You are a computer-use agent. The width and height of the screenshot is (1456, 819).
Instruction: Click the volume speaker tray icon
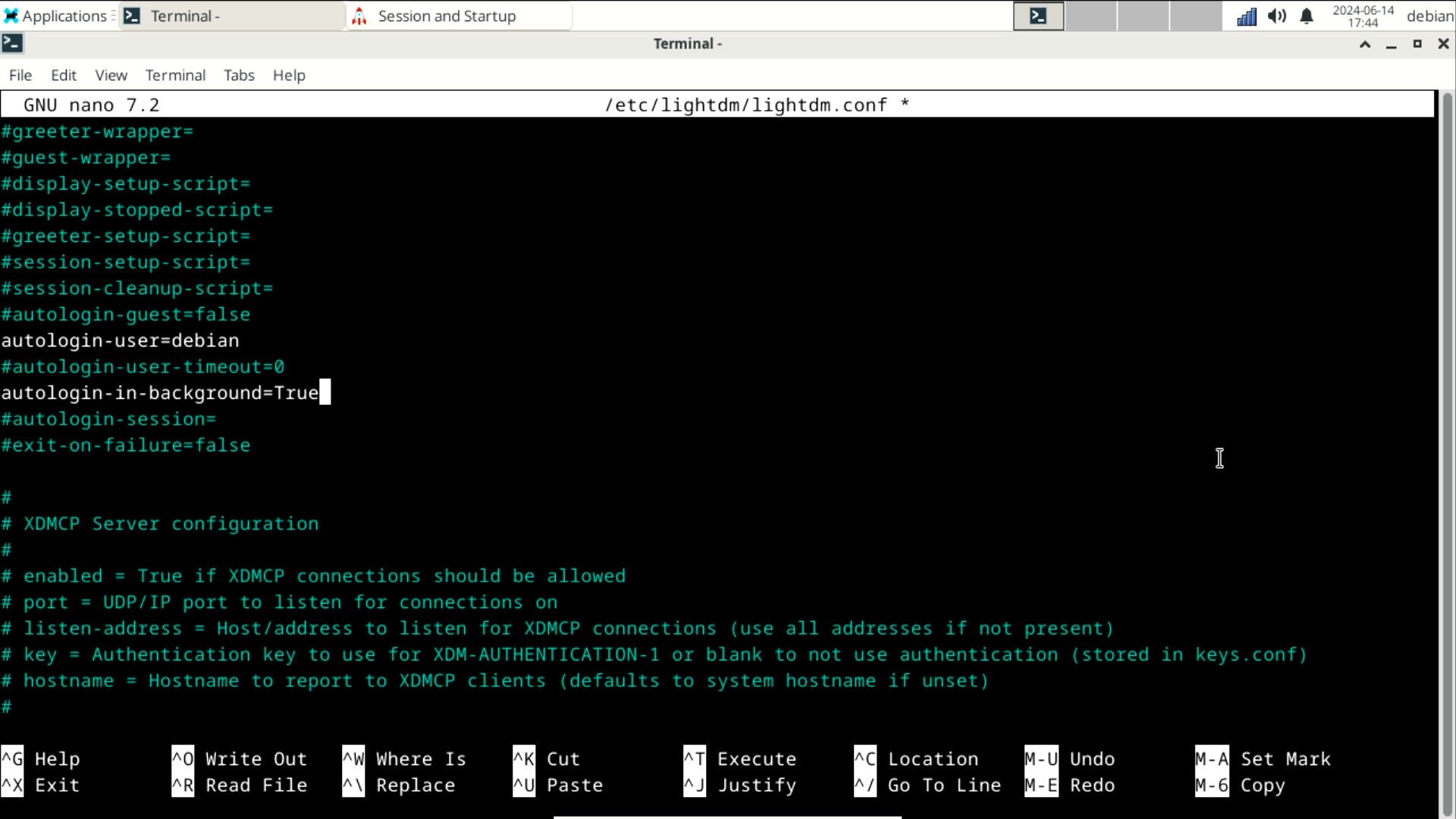1276,16
